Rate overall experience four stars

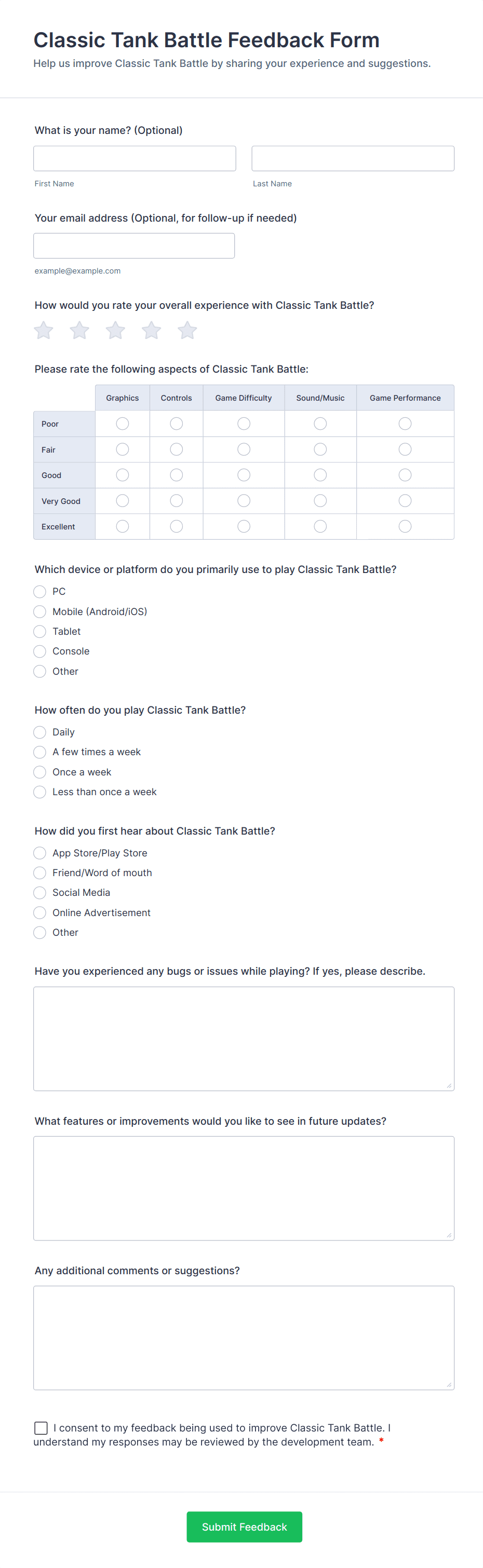(x=151, y=331)
